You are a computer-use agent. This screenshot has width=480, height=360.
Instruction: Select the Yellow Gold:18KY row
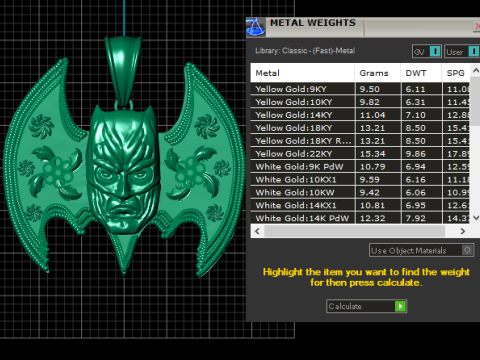pos(360,128)
